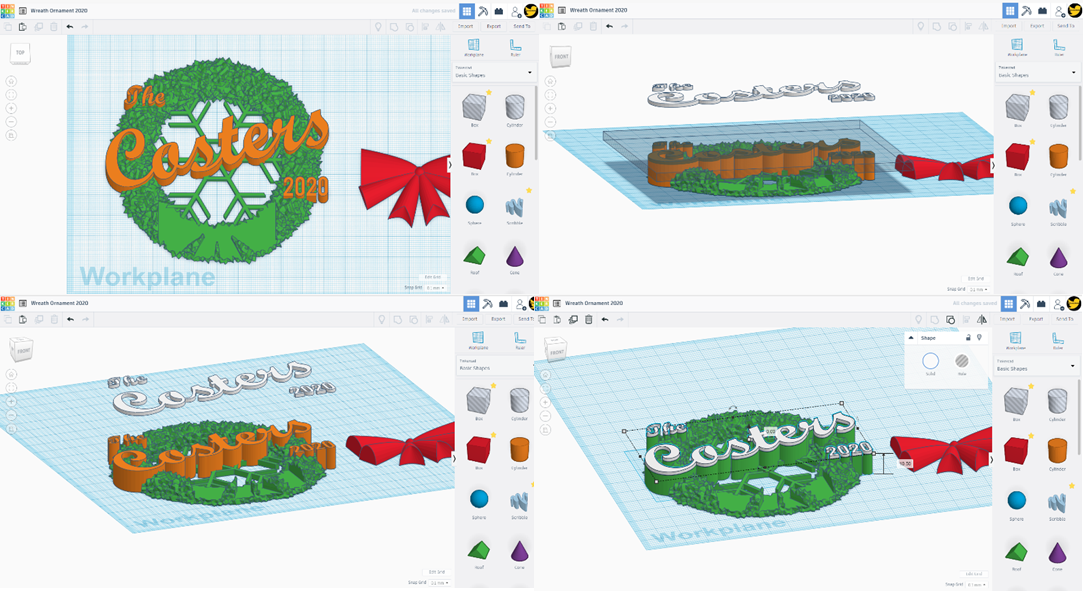
Task: Click Workplane button in bottom-right view
Action: (1015, 340)
